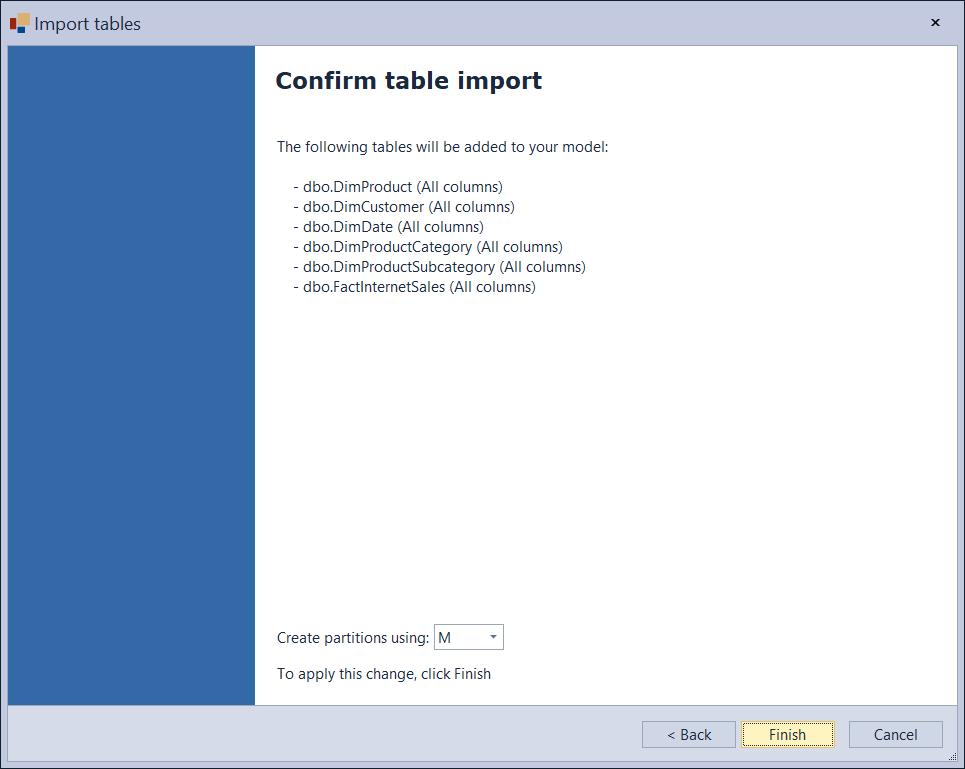Screen dimensions: 965x769
Task: Select the dbo.DimProduct list entry
Action: [x=397, y=187]
